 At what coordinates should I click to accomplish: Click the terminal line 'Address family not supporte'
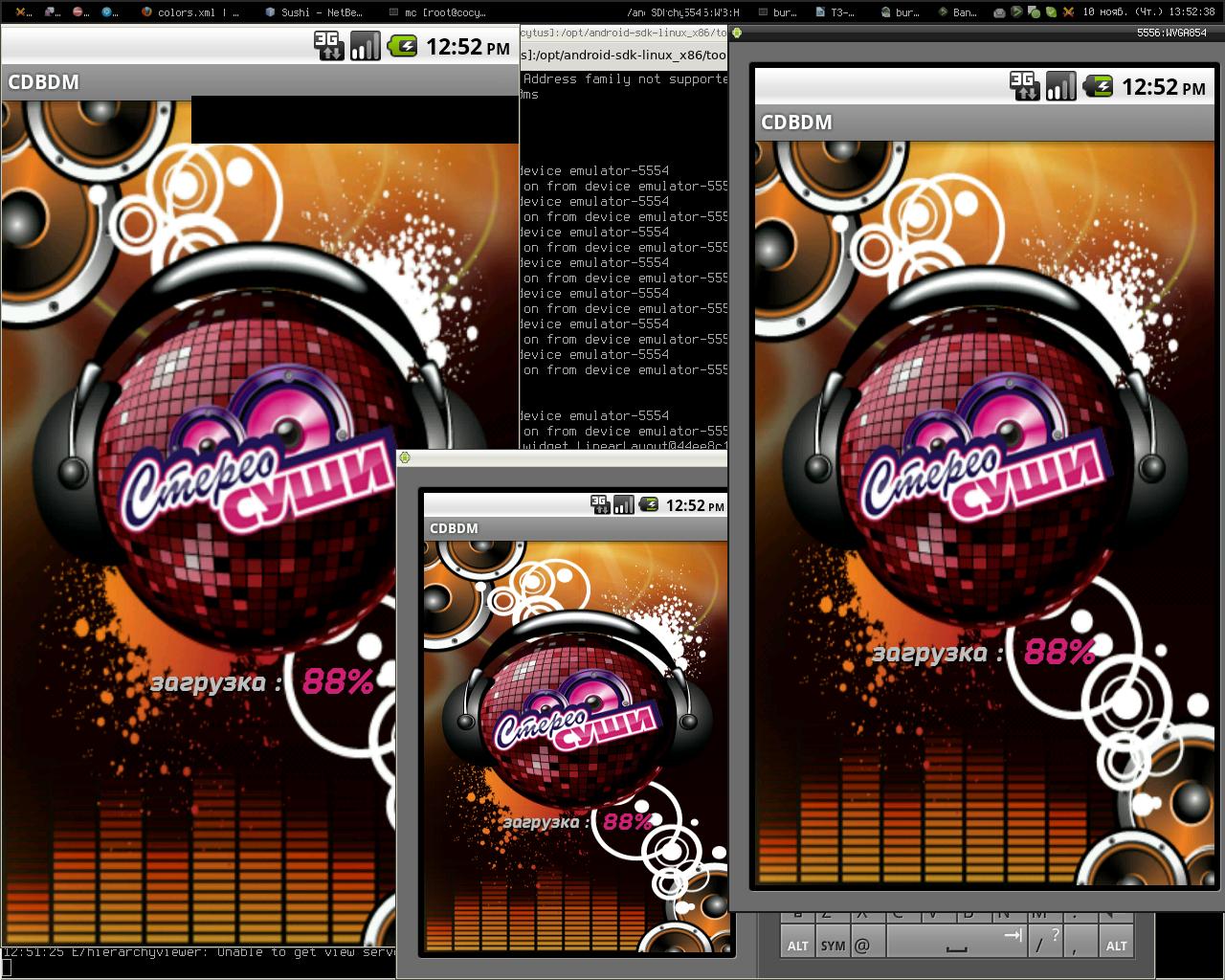(x=626, y=79)
